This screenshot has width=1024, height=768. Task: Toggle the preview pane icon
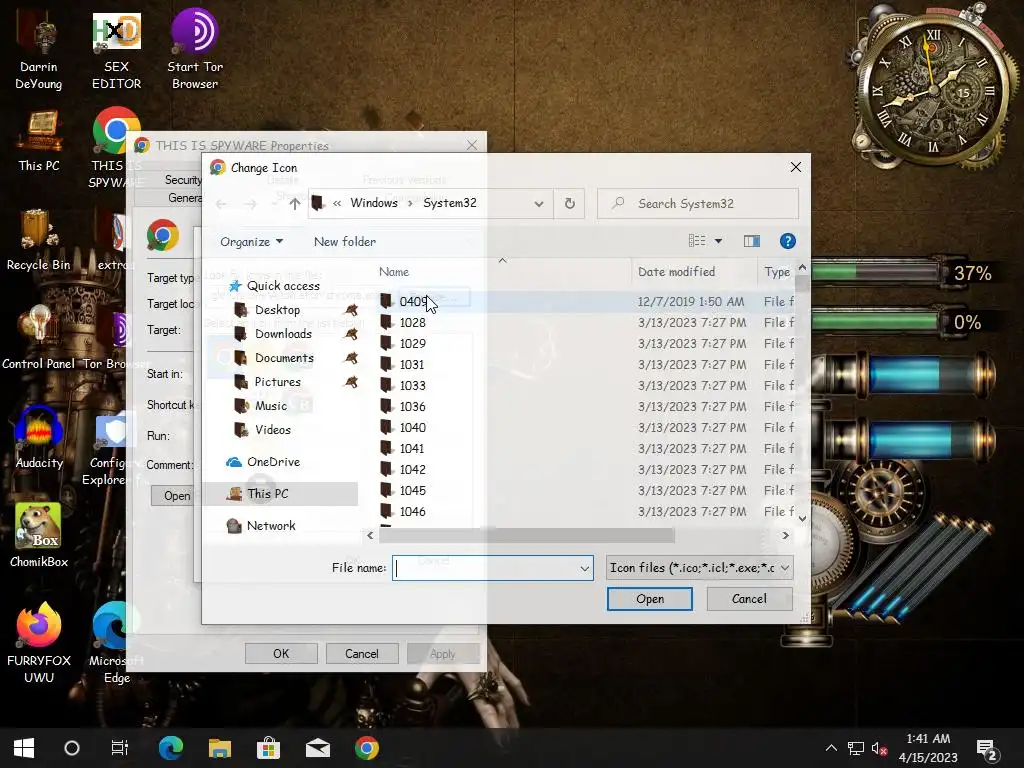pos(752,241)
